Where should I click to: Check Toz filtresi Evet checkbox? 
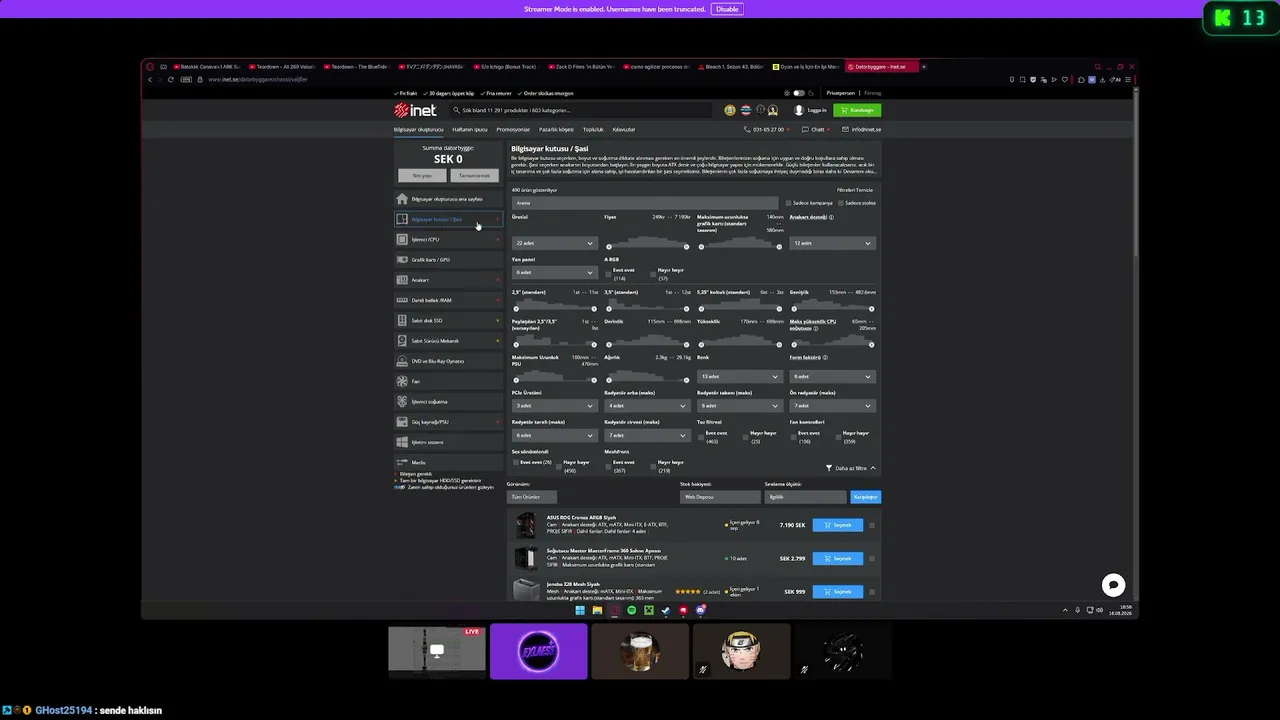point(701,435)
